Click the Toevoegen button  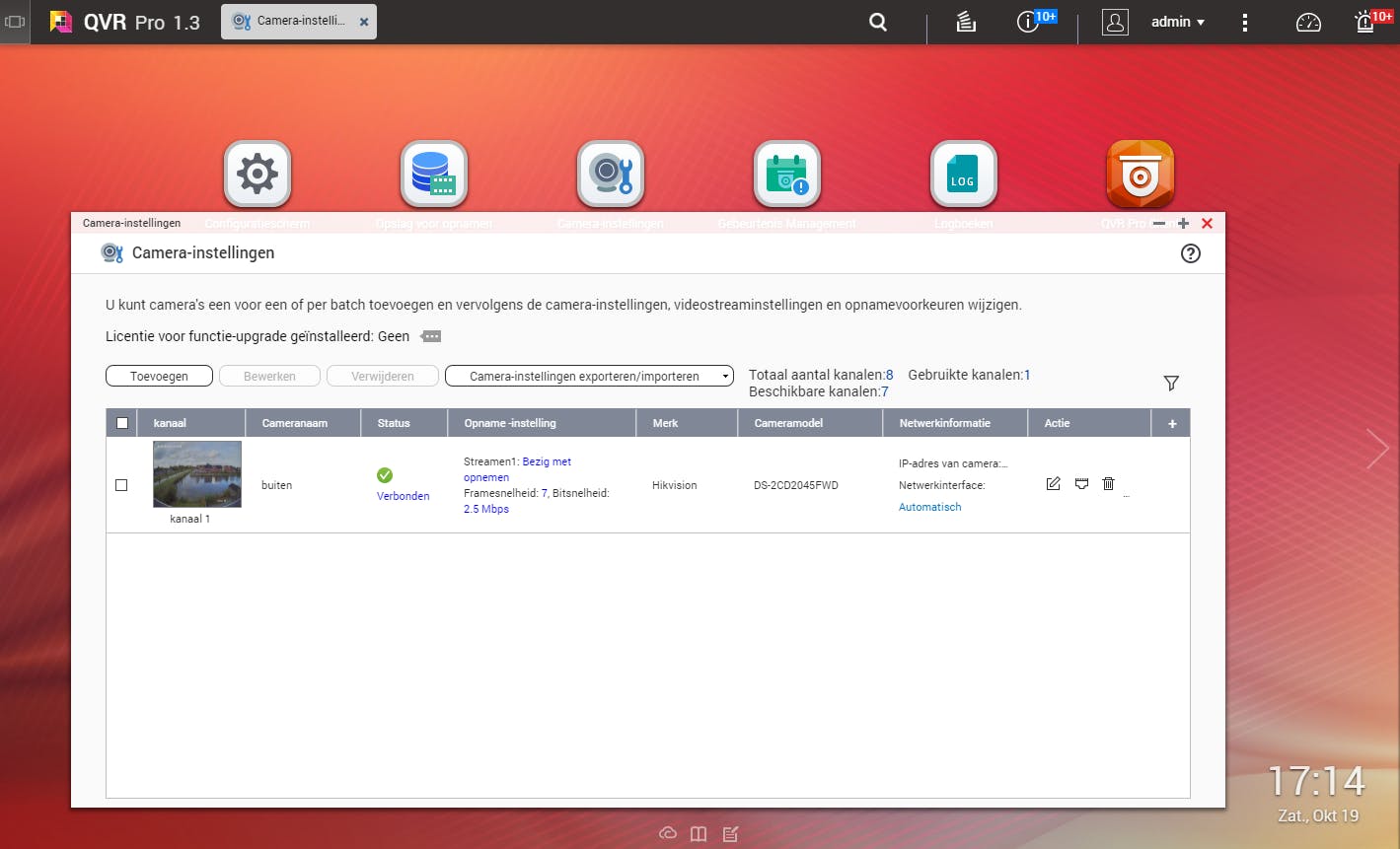[160, 376]
